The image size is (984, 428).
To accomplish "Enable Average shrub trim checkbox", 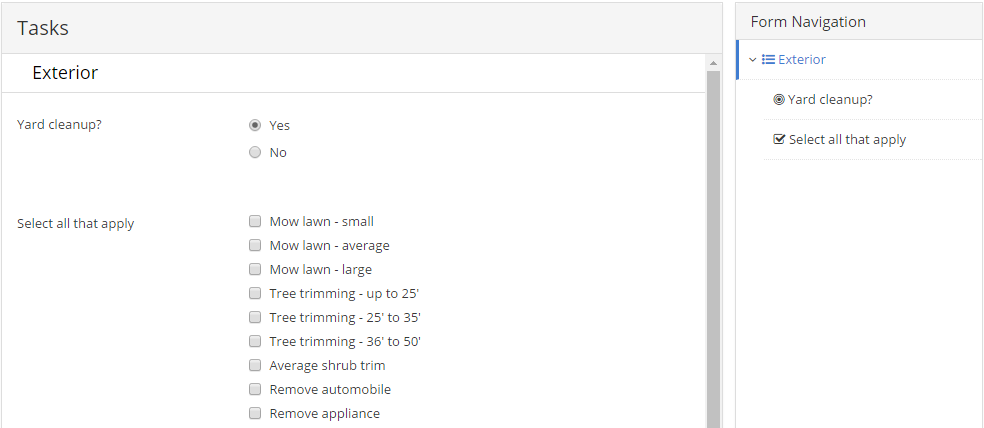I will [255, 365].
